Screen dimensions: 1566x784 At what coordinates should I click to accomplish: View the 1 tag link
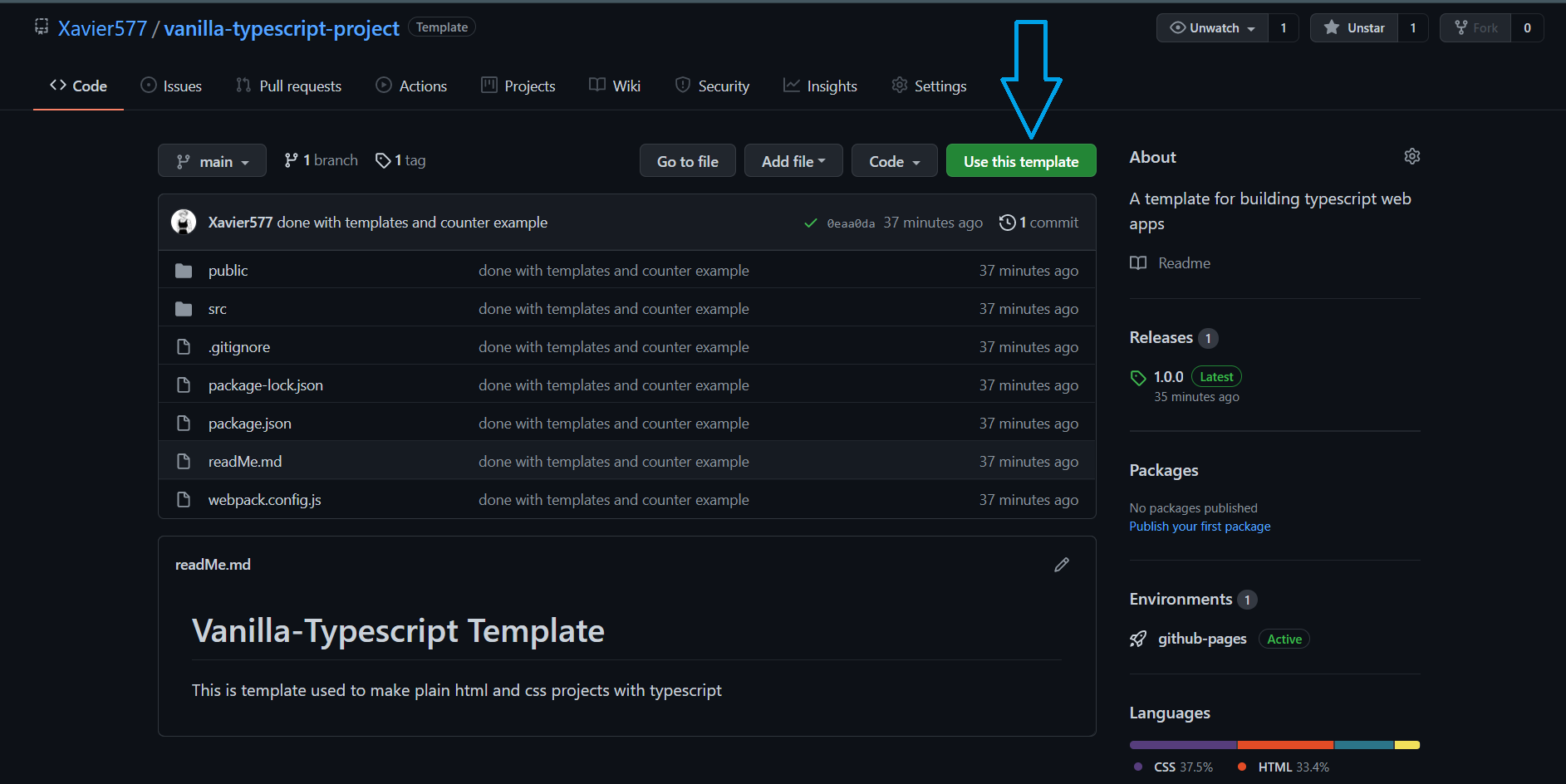400,160
